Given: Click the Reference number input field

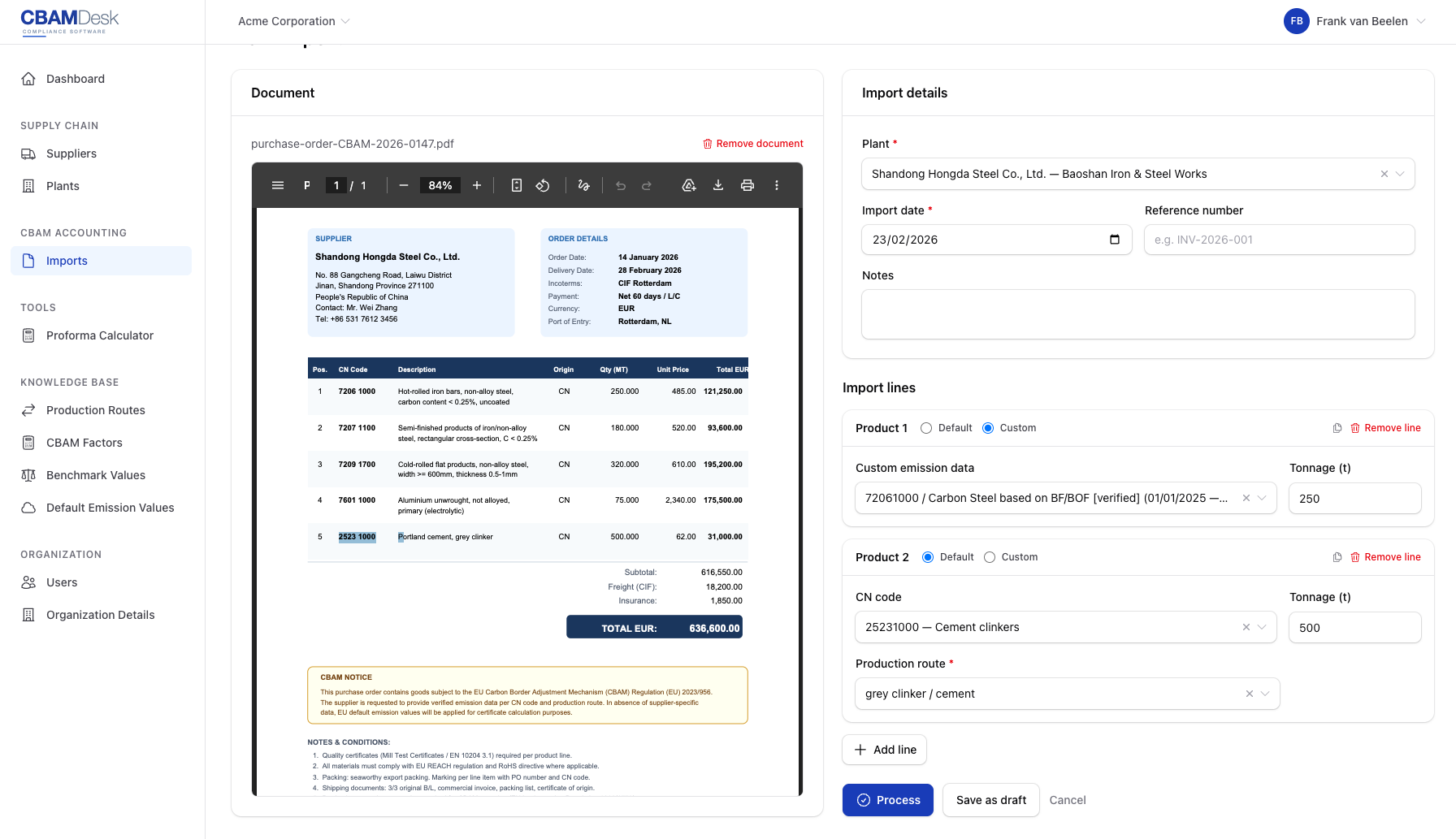Looking at the screenshot, I should [1279, 240].
